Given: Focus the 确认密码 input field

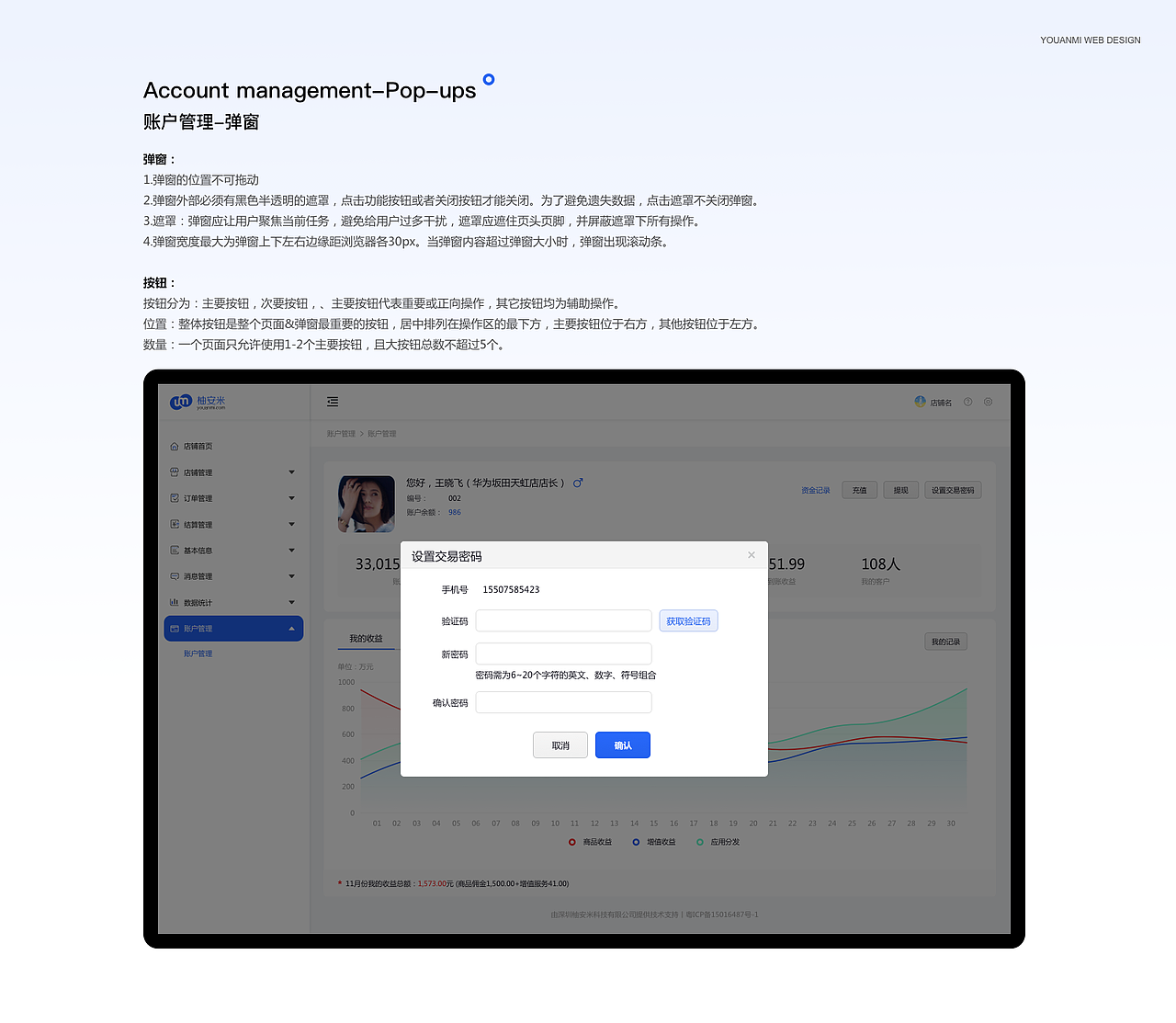Looking at the screenshot, I should (x=563, y=702).
